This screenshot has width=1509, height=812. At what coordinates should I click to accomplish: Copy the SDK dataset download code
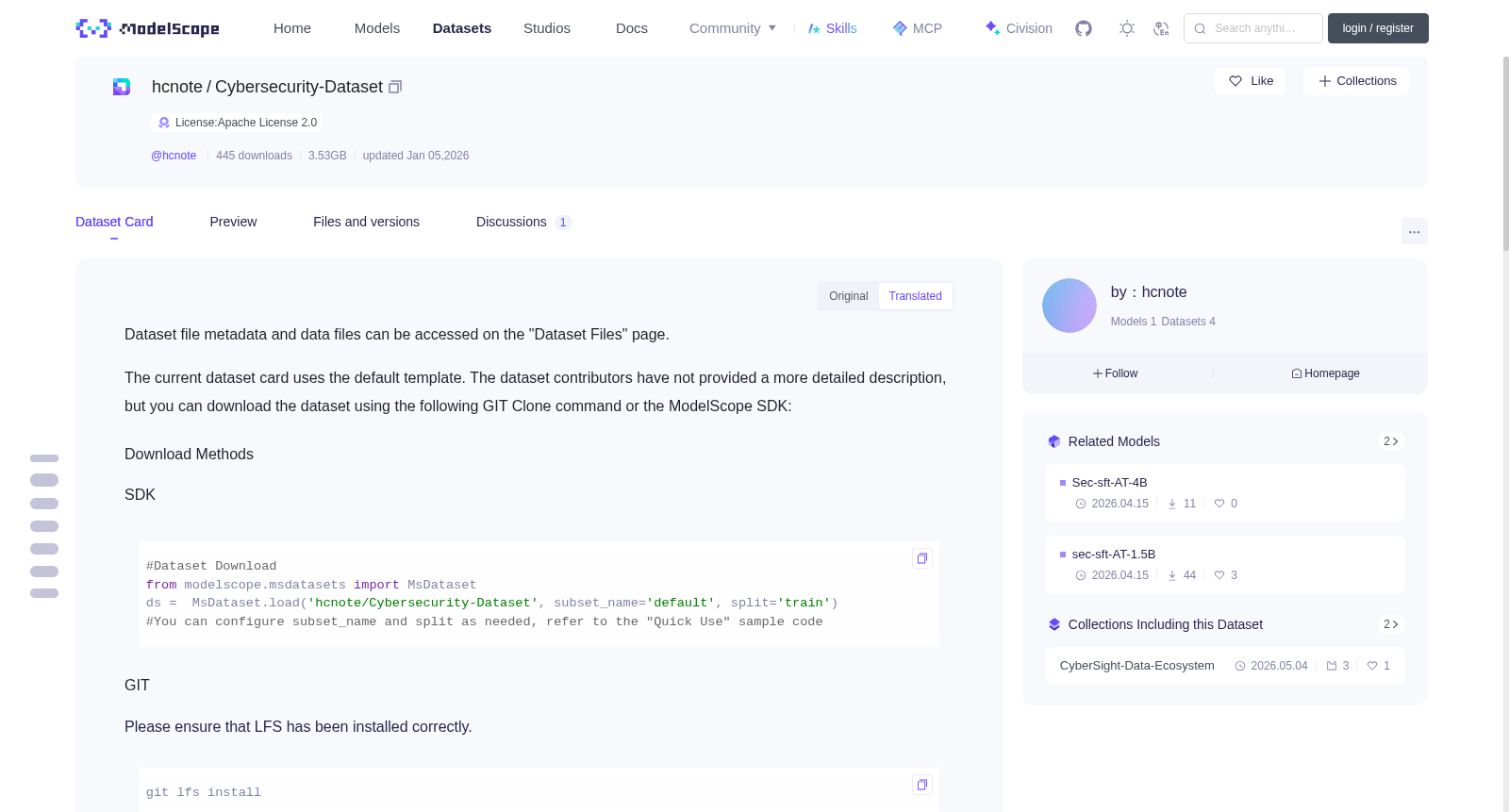coord(922,558)
